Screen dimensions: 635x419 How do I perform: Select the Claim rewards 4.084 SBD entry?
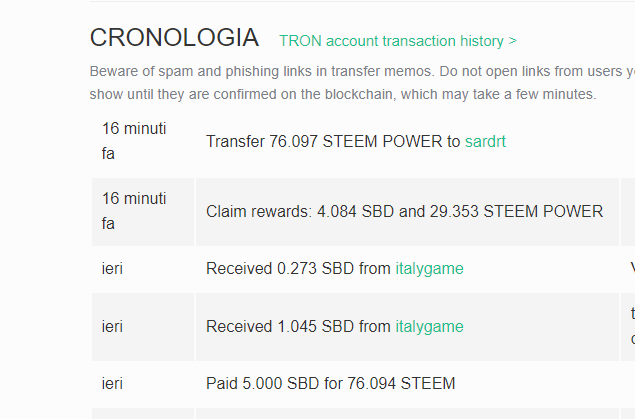click(405, 211)
